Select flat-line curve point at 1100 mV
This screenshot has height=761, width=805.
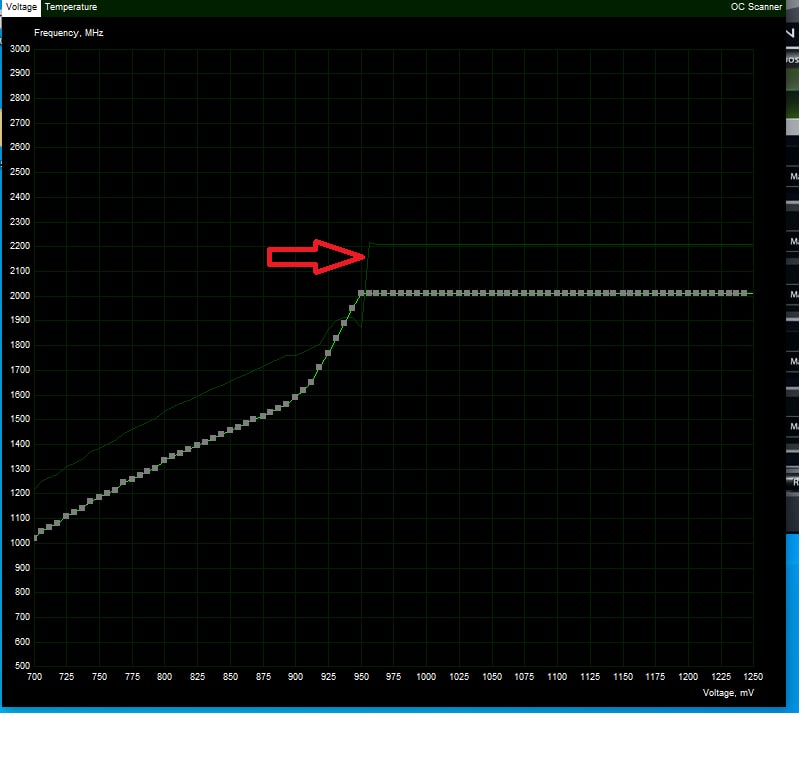[x=557, y=293]
